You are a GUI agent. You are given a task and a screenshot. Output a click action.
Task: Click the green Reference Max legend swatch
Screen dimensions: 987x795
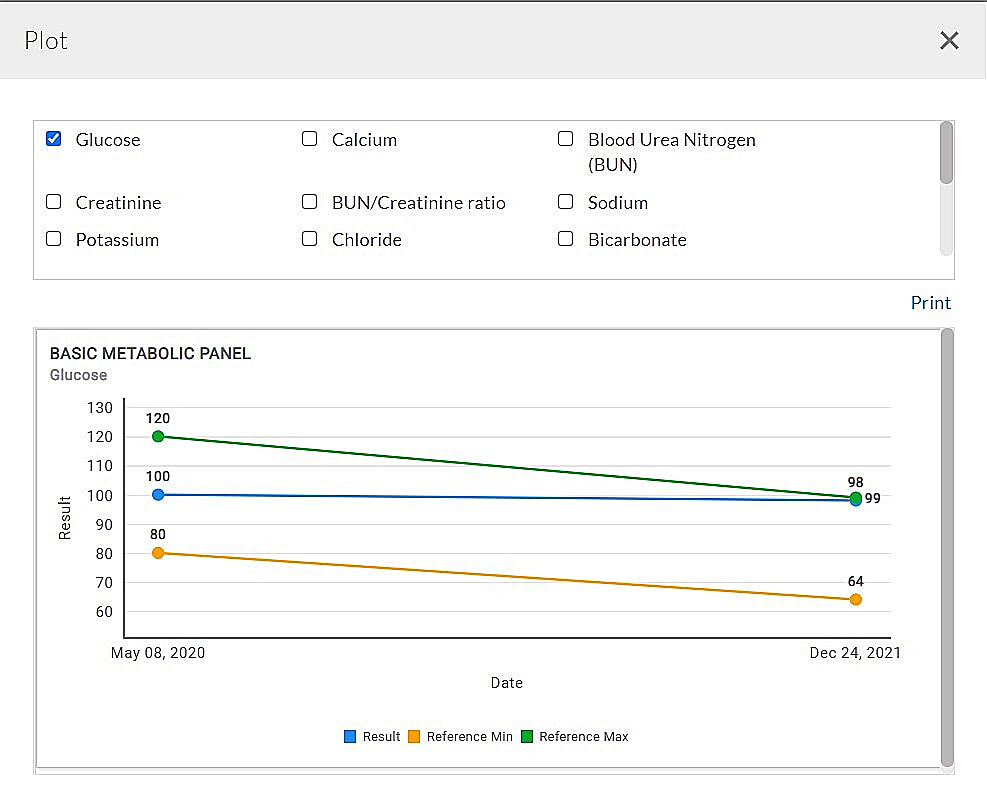[527, 737]
